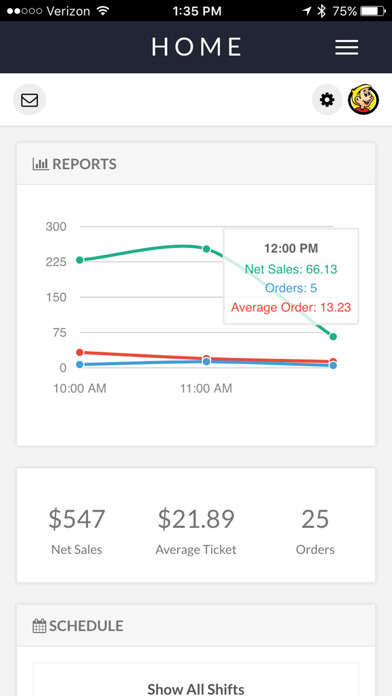Screen dimensions: 392x696
Task: Tap the Bluetooth status icon
Action: (x=321, y=11)
